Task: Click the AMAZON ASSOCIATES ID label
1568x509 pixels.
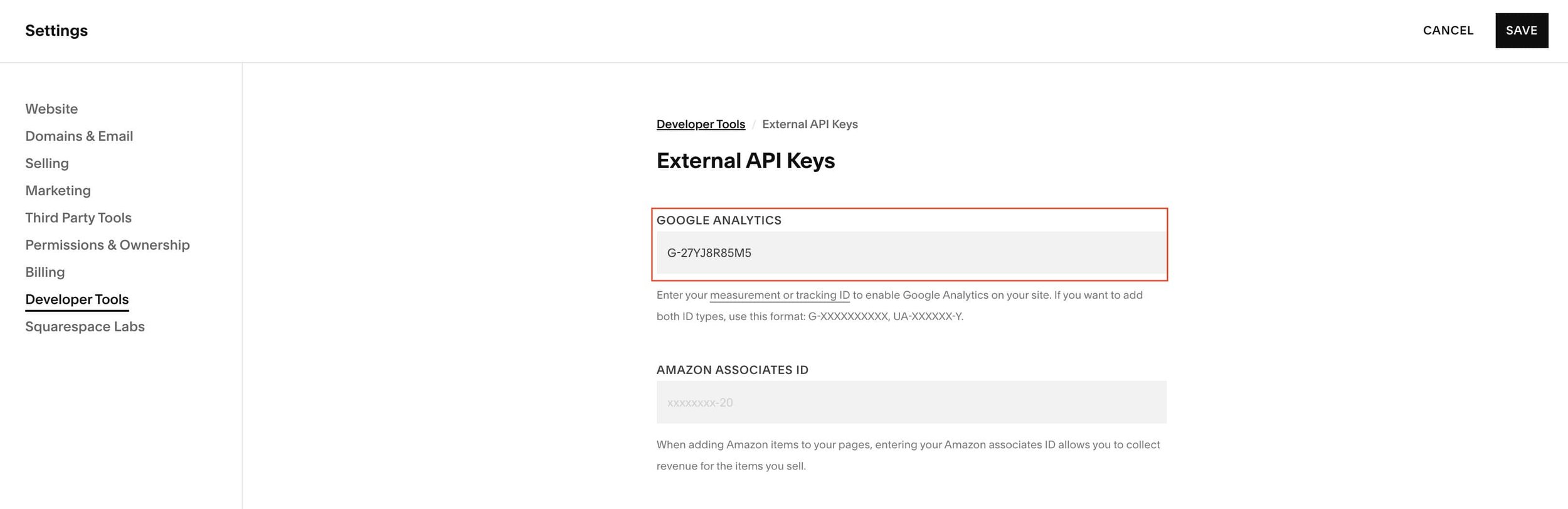Action: (x=732, y=370)
